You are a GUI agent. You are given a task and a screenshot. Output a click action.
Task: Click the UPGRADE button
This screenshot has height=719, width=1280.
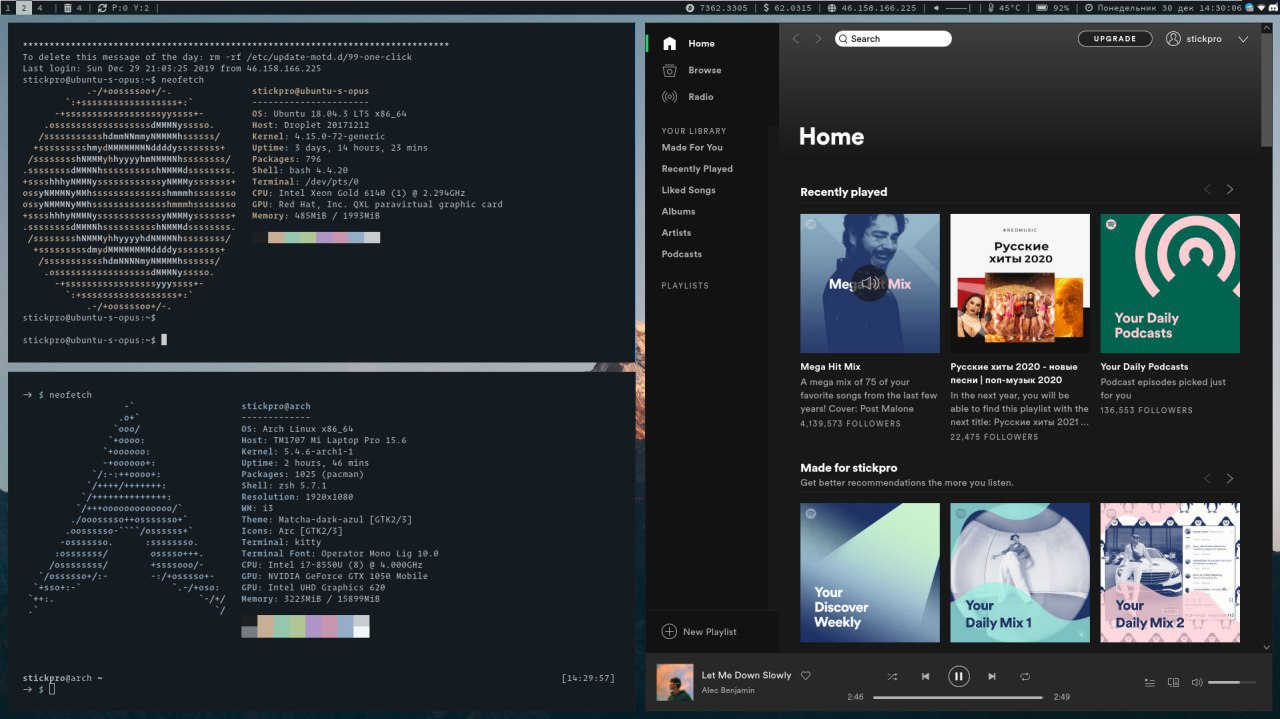point(1114,39)
